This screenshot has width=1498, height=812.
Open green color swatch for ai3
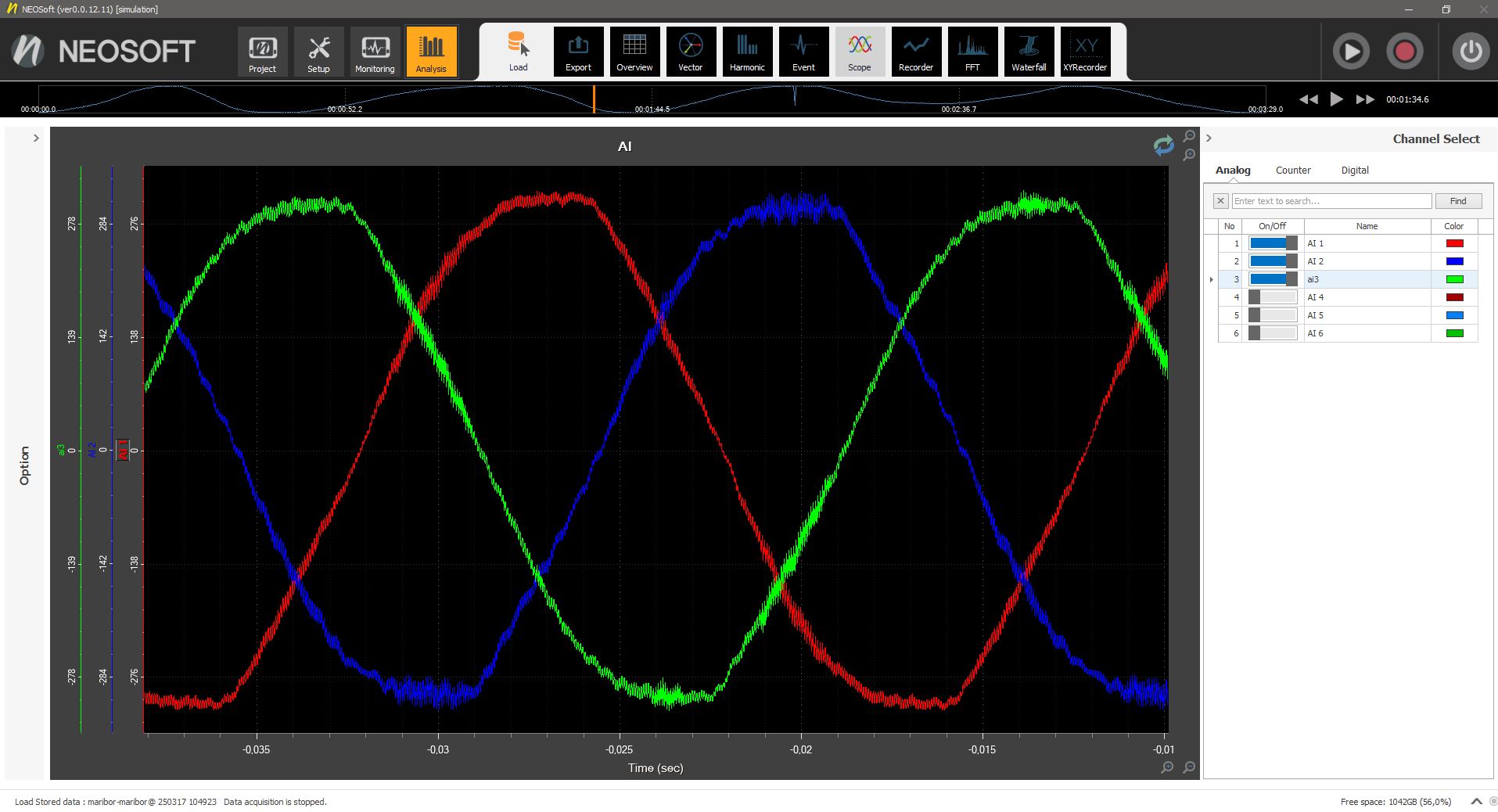[1455, 279]
